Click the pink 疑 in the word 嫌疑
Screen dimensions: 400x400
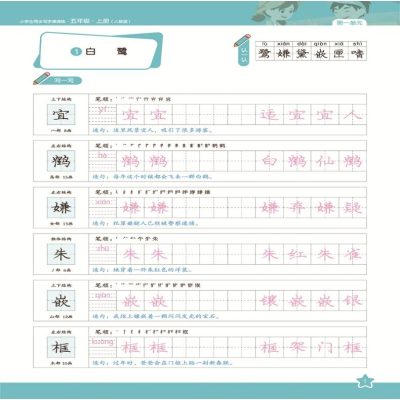click(353, 208)
